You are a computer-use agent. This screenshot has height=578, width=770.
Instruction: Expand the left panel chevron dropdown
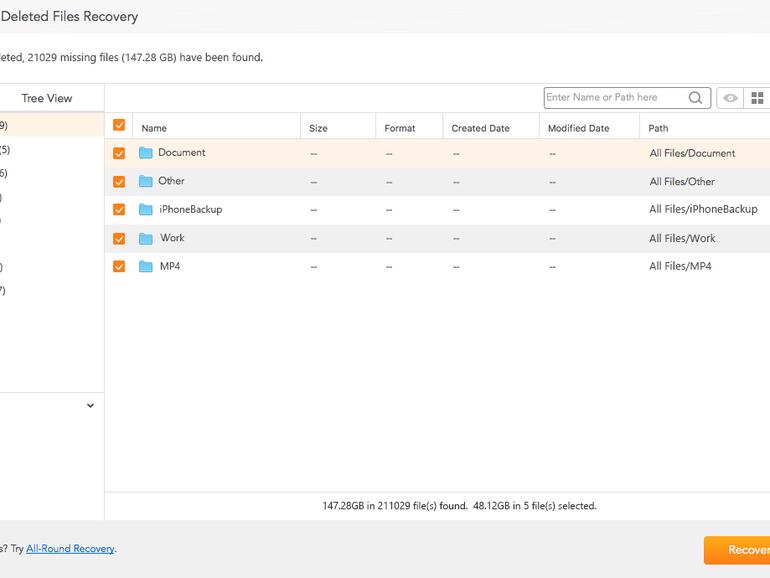click(x=90, y=406)
